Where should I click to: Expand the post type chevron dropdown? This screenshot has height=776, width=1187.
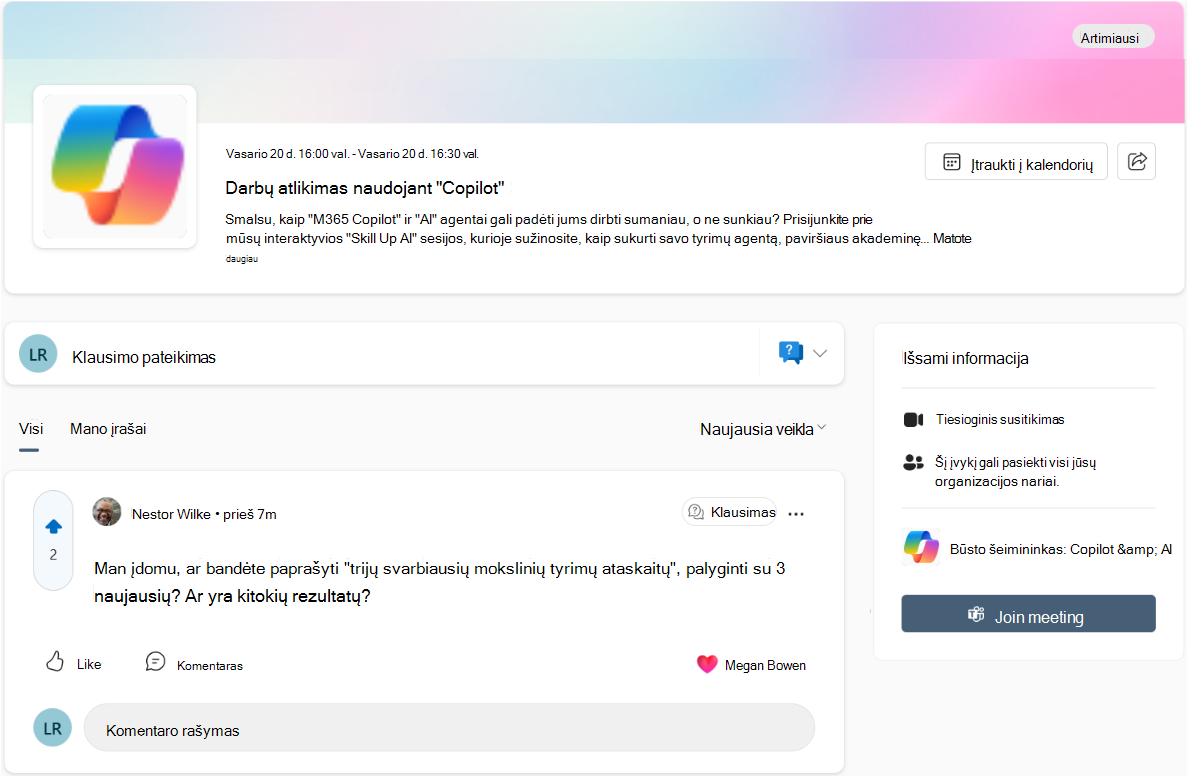pyautogui.click(x=820, y=353)
